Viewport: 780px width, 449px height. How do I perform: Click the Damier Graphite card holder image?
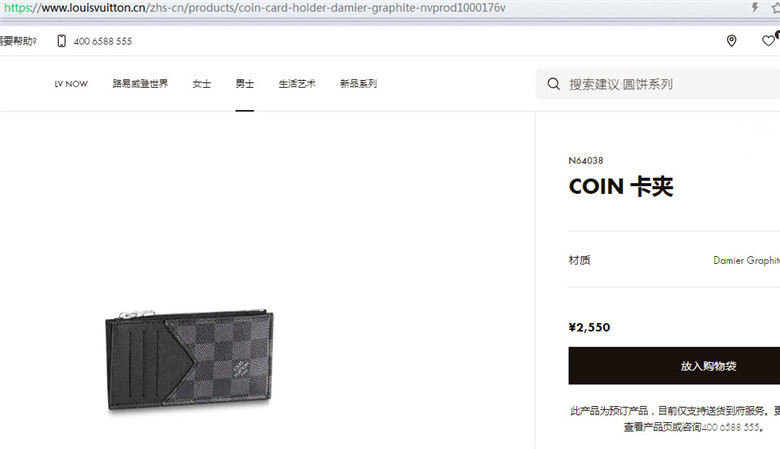coord(189,360)
